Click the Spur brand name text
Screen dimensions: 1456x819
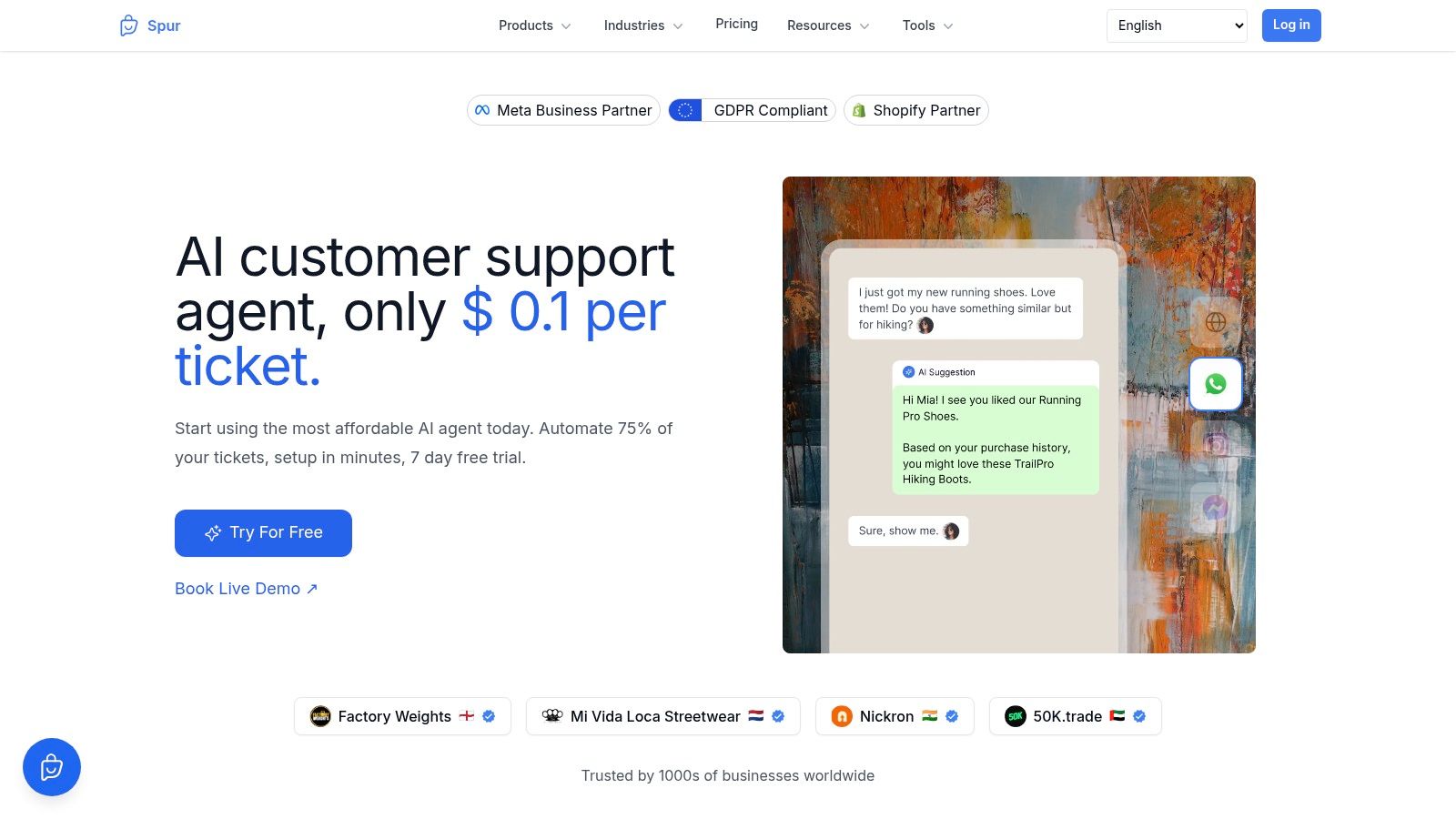click(x=164, y=25)
